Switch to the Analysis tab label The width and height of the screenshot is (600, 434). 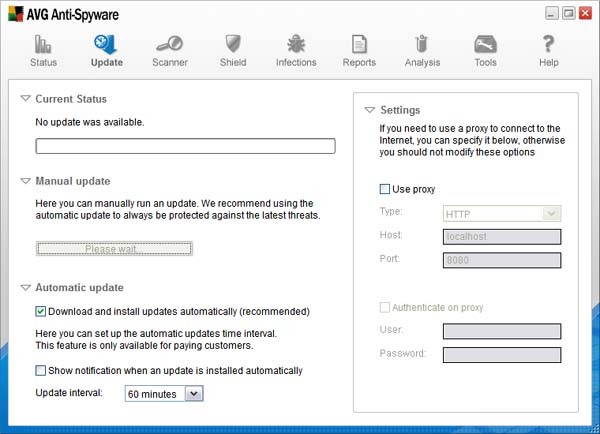pos(422,62)
